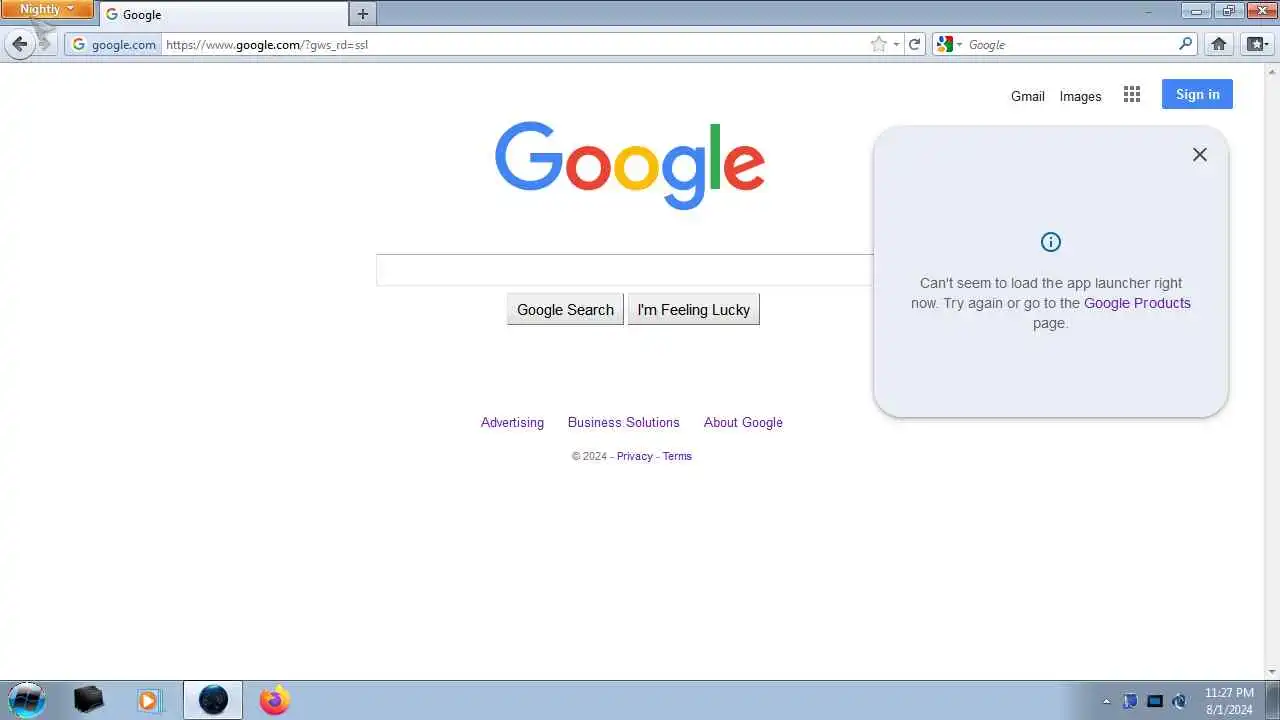Open the About Google link
The image size is (1280, 720).
[743, 422]
